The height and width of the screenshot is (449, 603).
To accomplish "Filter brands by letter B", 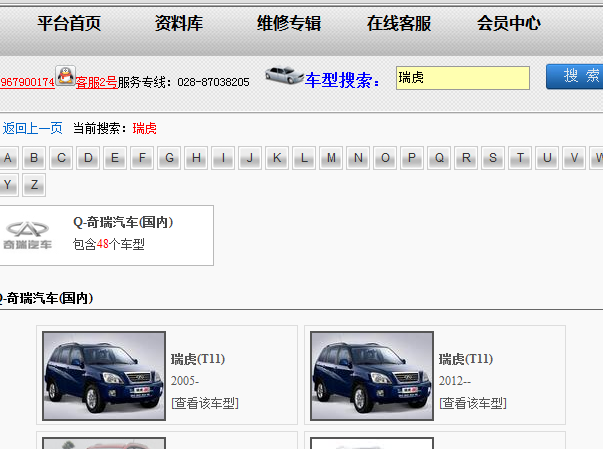I will 34,158.
